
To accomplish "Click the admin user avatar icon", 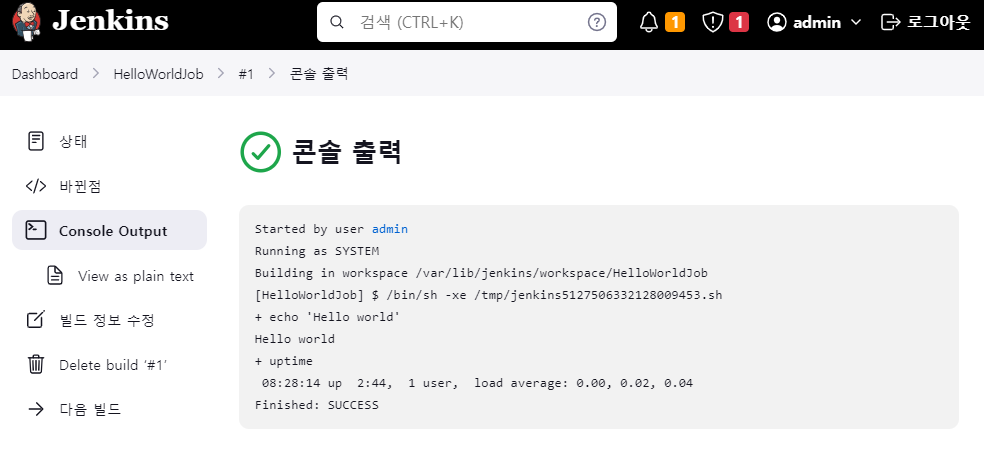I will coord(777,23).
